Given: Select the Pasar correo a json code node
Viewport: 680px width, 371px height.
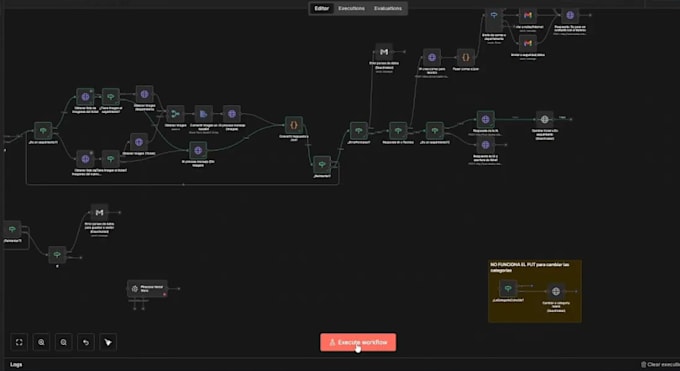Looking at the screenshot, I should pyautogui.click(x=466, y=57).
